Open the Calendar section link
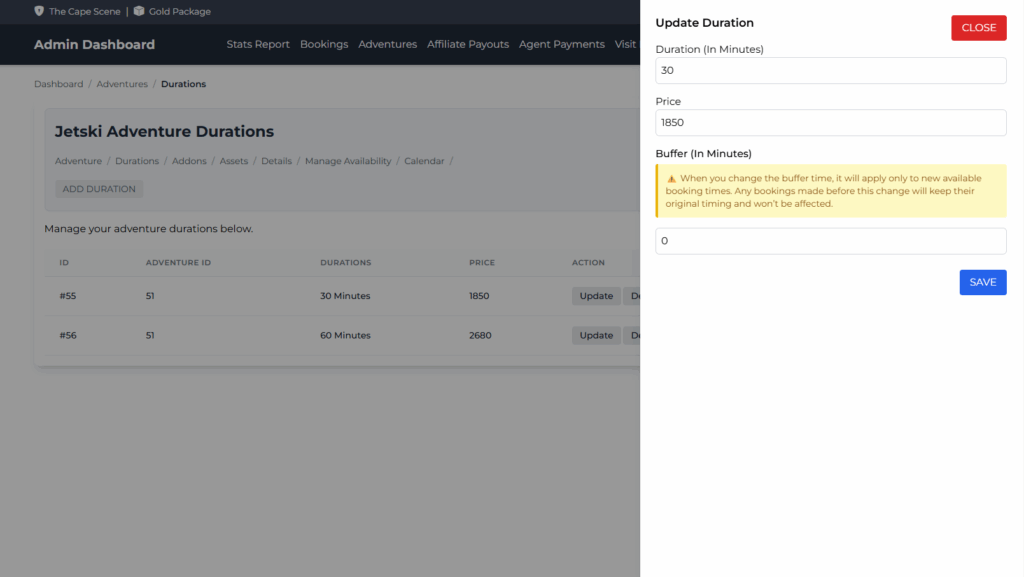 pyautogui.click(x=424, y=161)
